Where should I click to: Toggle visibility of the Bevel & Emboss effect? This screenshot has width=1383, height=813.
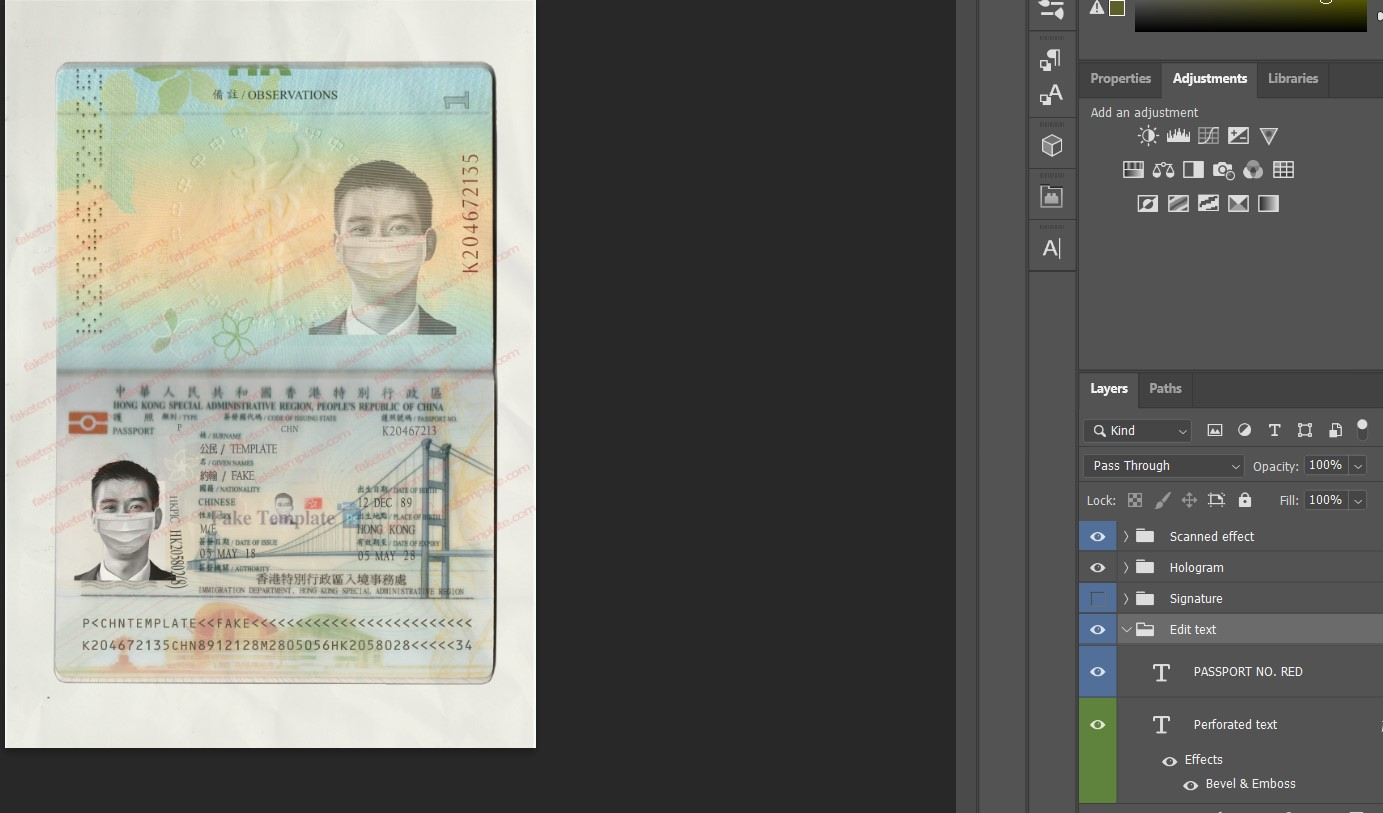tap(1190, 784)
